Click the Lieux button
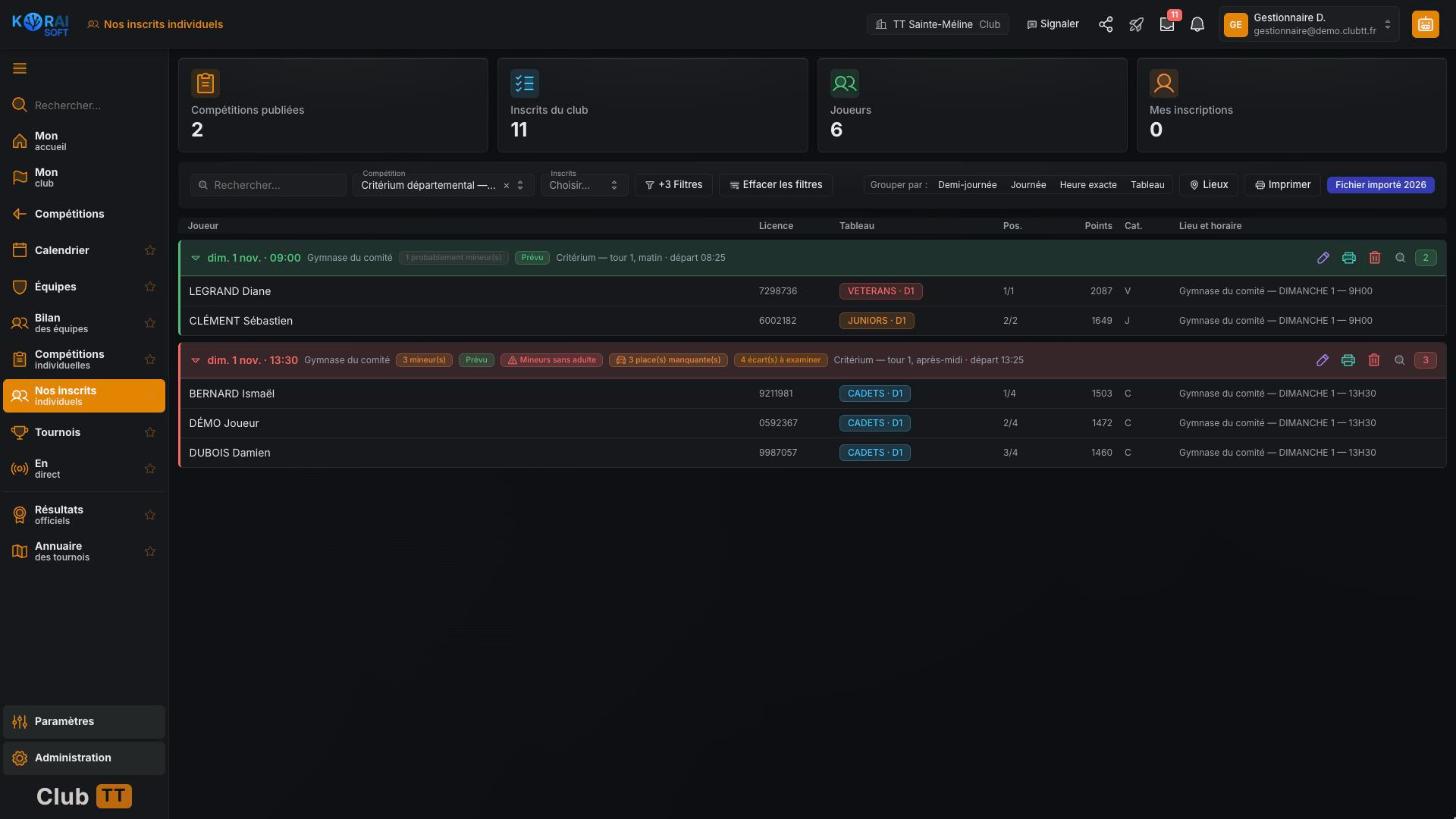 (1209, 185)
